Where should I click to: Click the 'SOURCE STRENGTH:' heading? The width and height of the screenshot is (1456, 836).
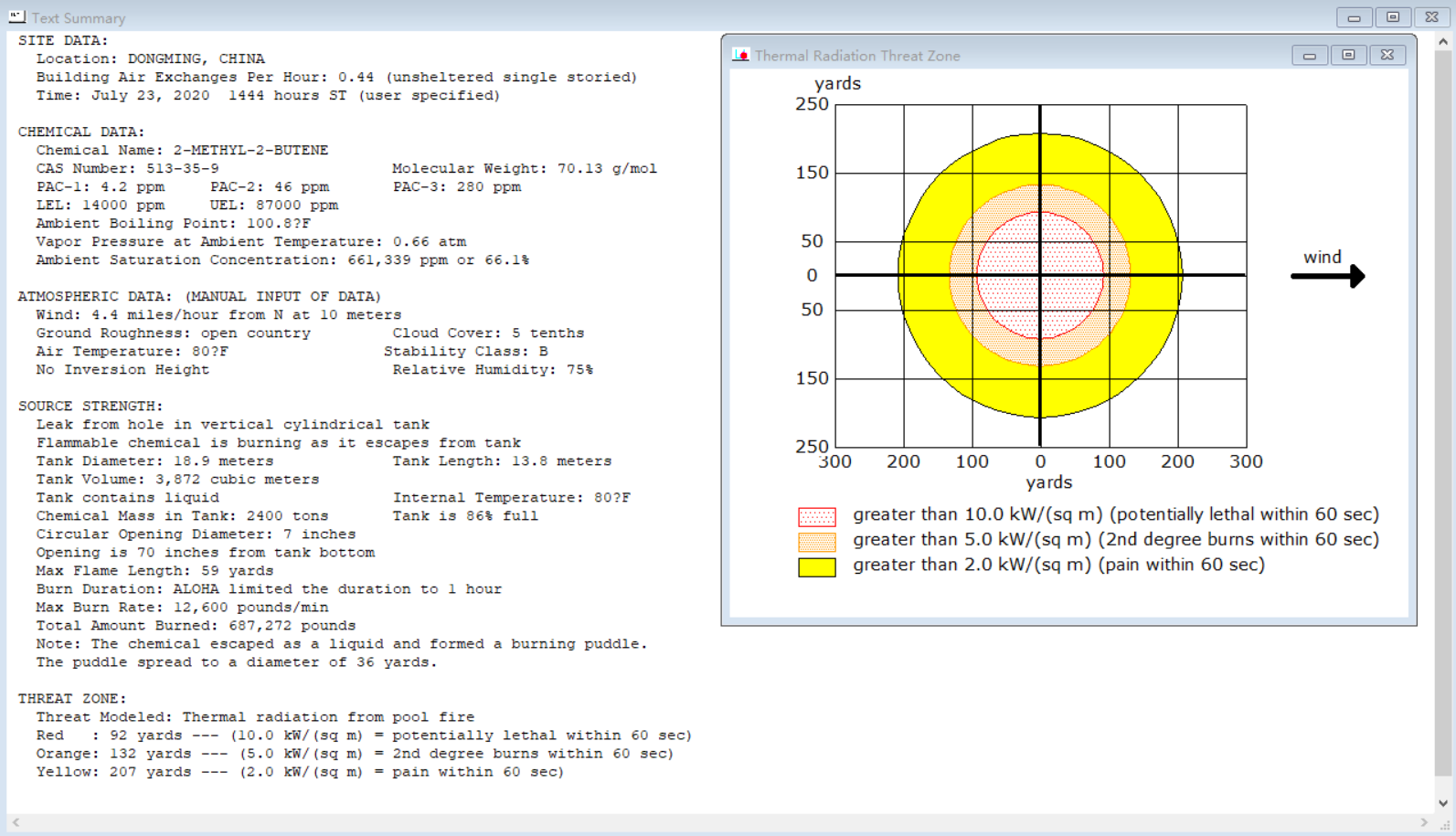tap(90, 406)
